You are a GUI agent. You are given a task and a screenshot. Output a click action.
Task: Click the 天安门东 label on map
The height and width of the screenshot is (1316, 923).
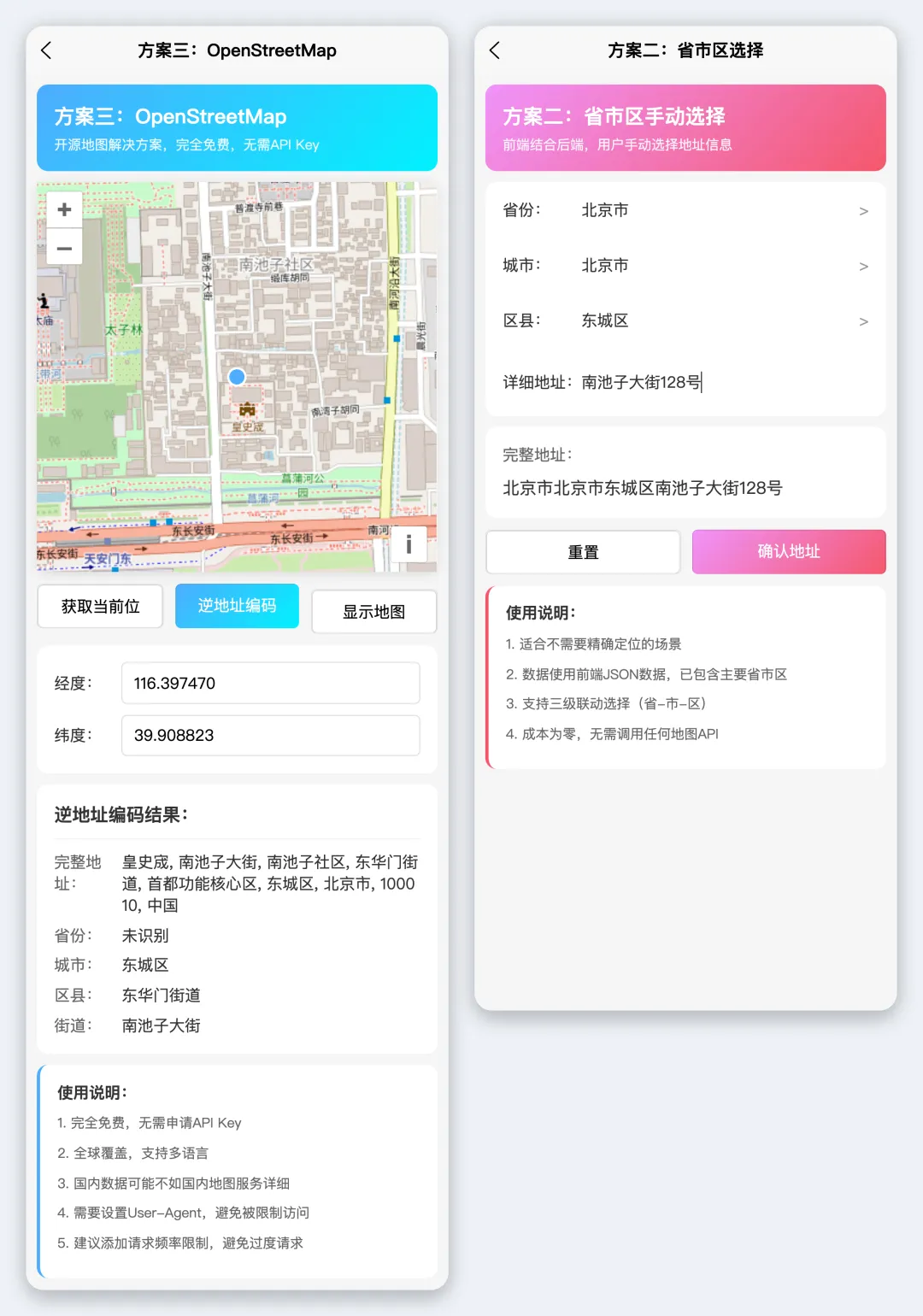108,559
